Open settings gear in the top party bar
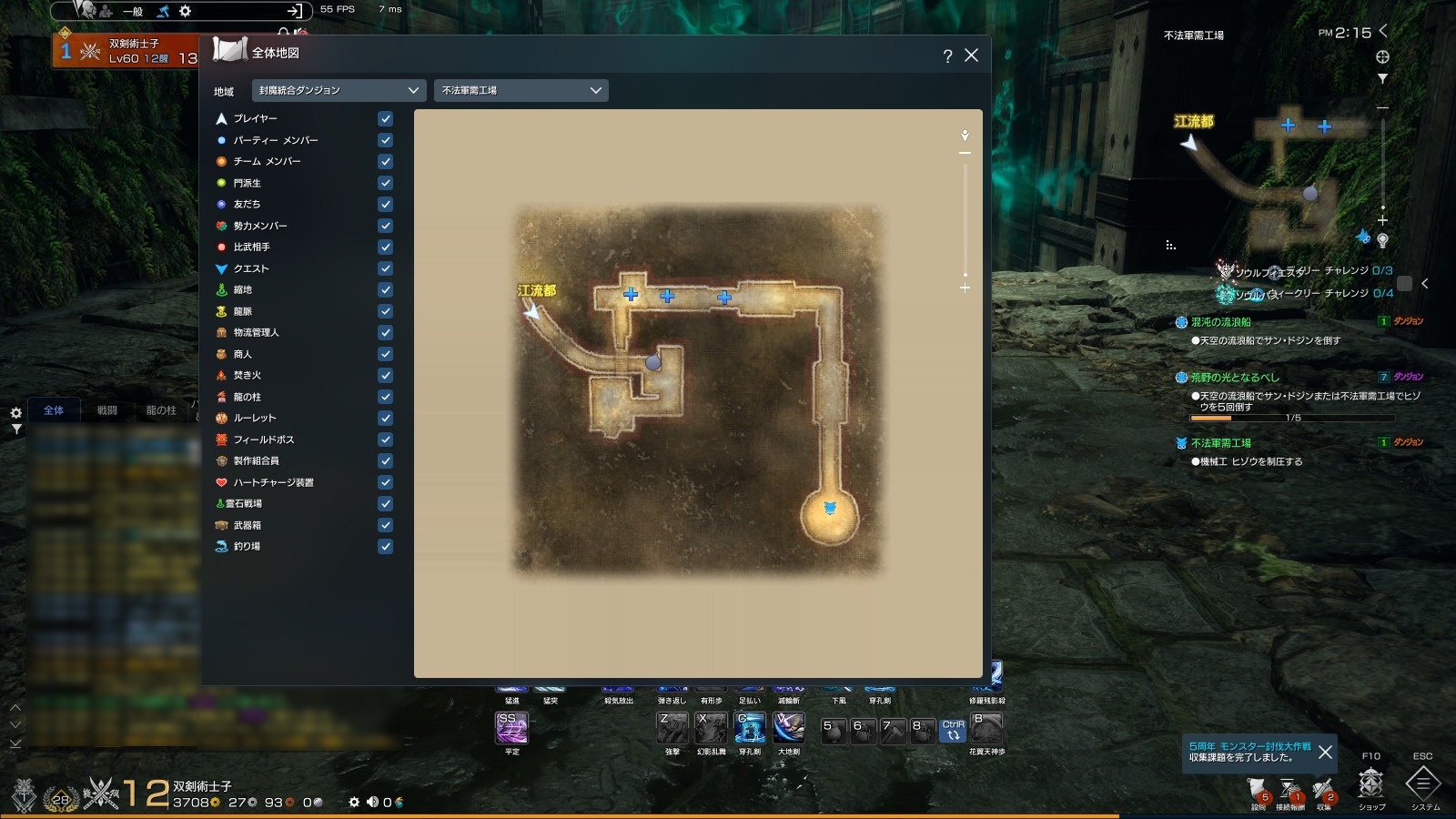 [x=186, y=11]
